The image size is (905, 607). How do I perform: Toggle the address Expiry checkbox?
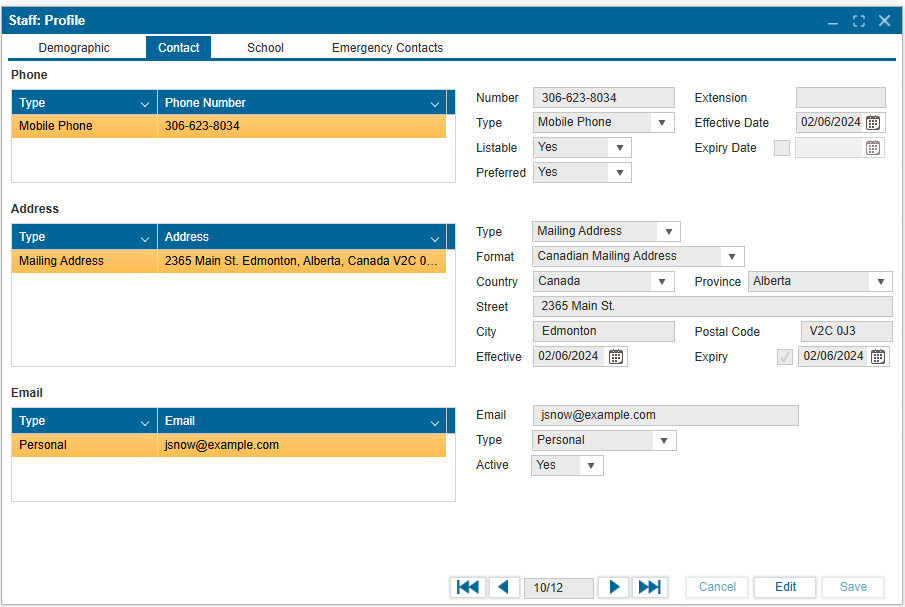click(x=785, y=357)
